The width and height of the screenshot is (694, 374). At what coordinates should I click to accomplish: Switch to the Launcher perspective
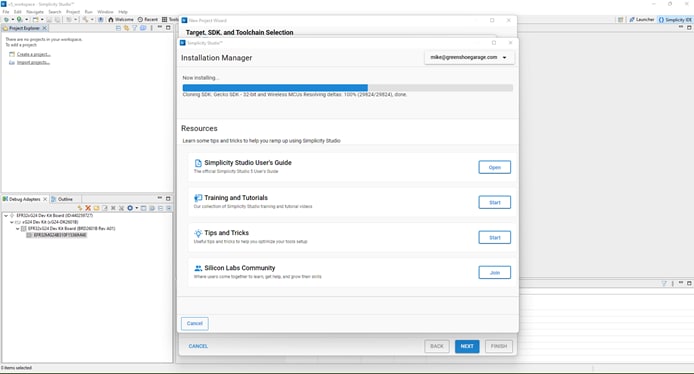(x=642, y=19)
